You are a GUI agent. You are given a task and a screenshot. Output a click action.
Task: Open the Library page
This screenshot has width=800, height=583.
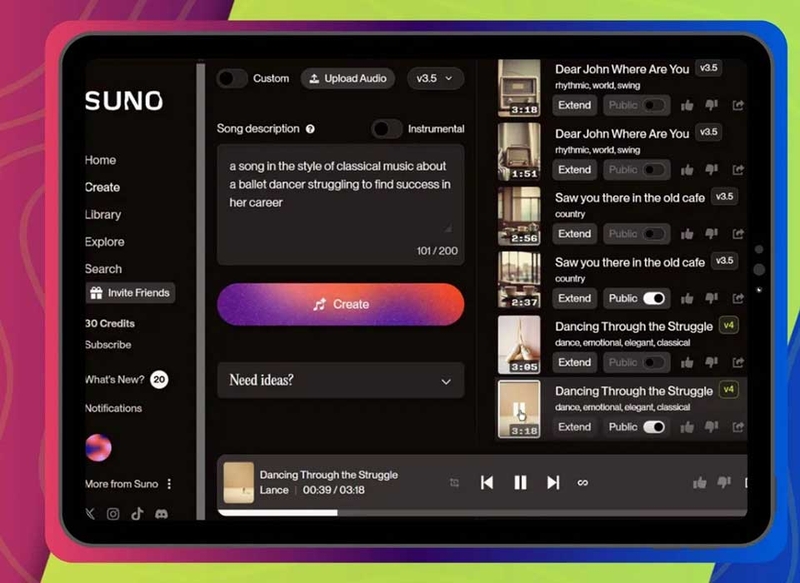click(x=103, y=215)
